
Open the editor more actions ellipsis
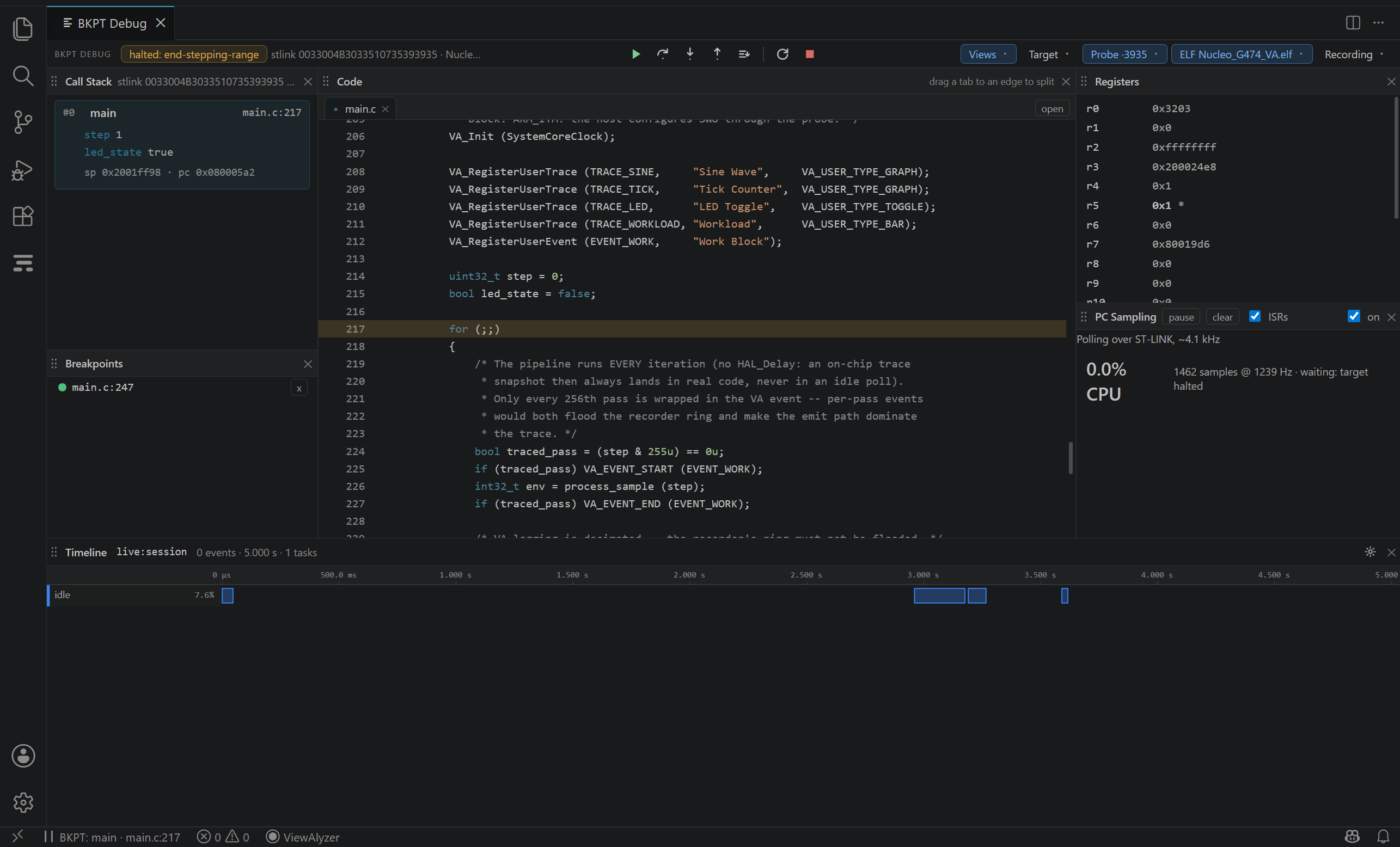point(1378,23)
